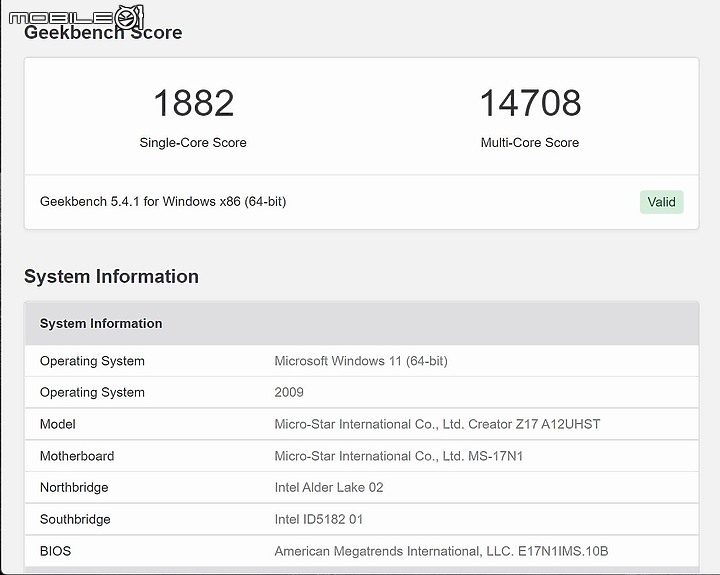Viewport: 720px width, 575px height.
Task: Click the Multi-Core Score label
Action: point(529,143)
